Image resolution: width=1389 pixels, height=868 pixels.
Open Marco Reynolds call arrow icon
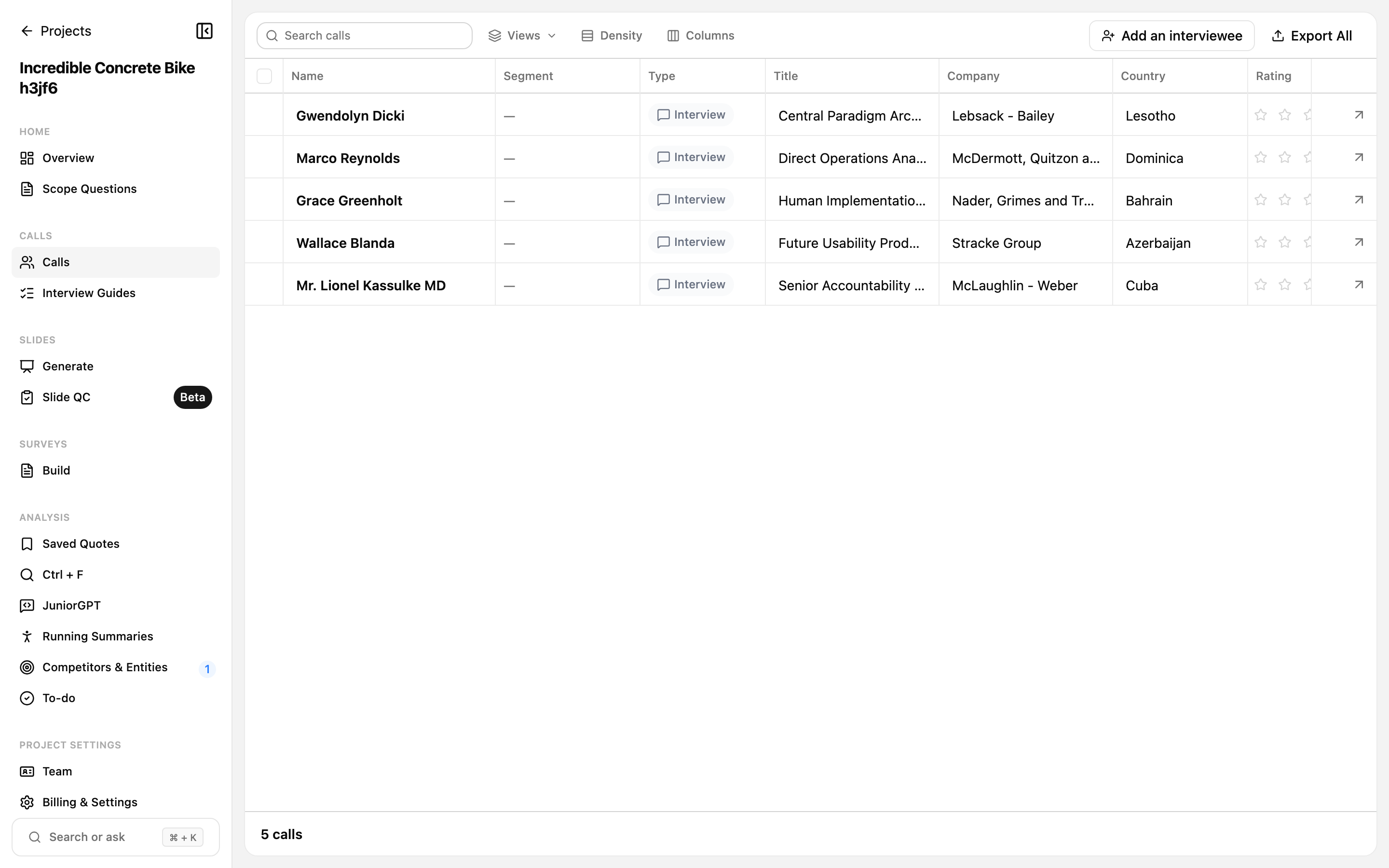1359,157
